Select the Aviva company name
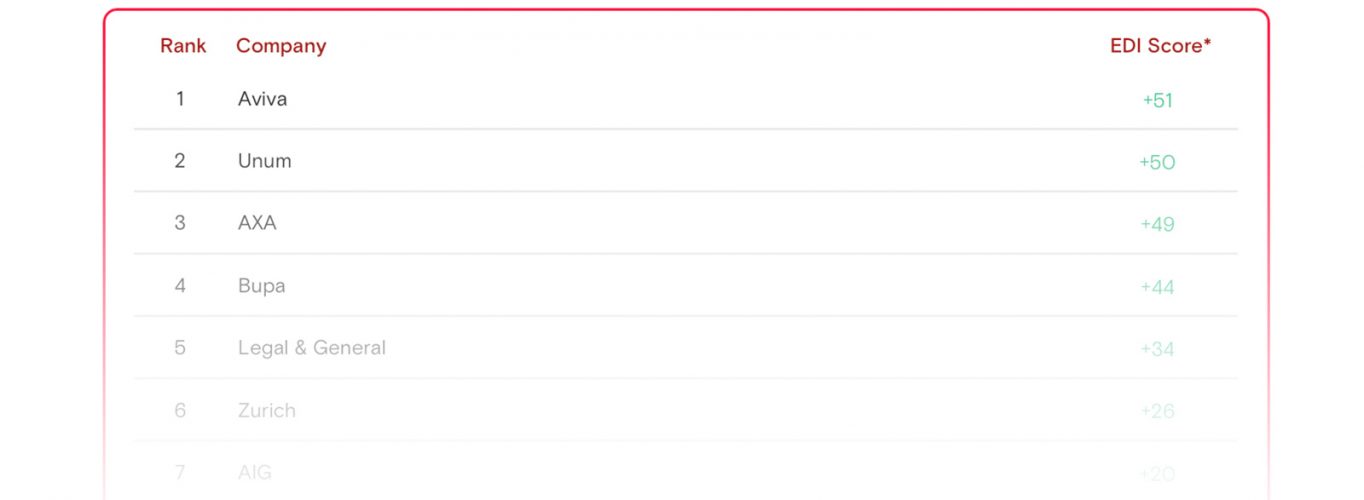The image size is (1364, 500). pyautogui.click(x=263, y=99)
